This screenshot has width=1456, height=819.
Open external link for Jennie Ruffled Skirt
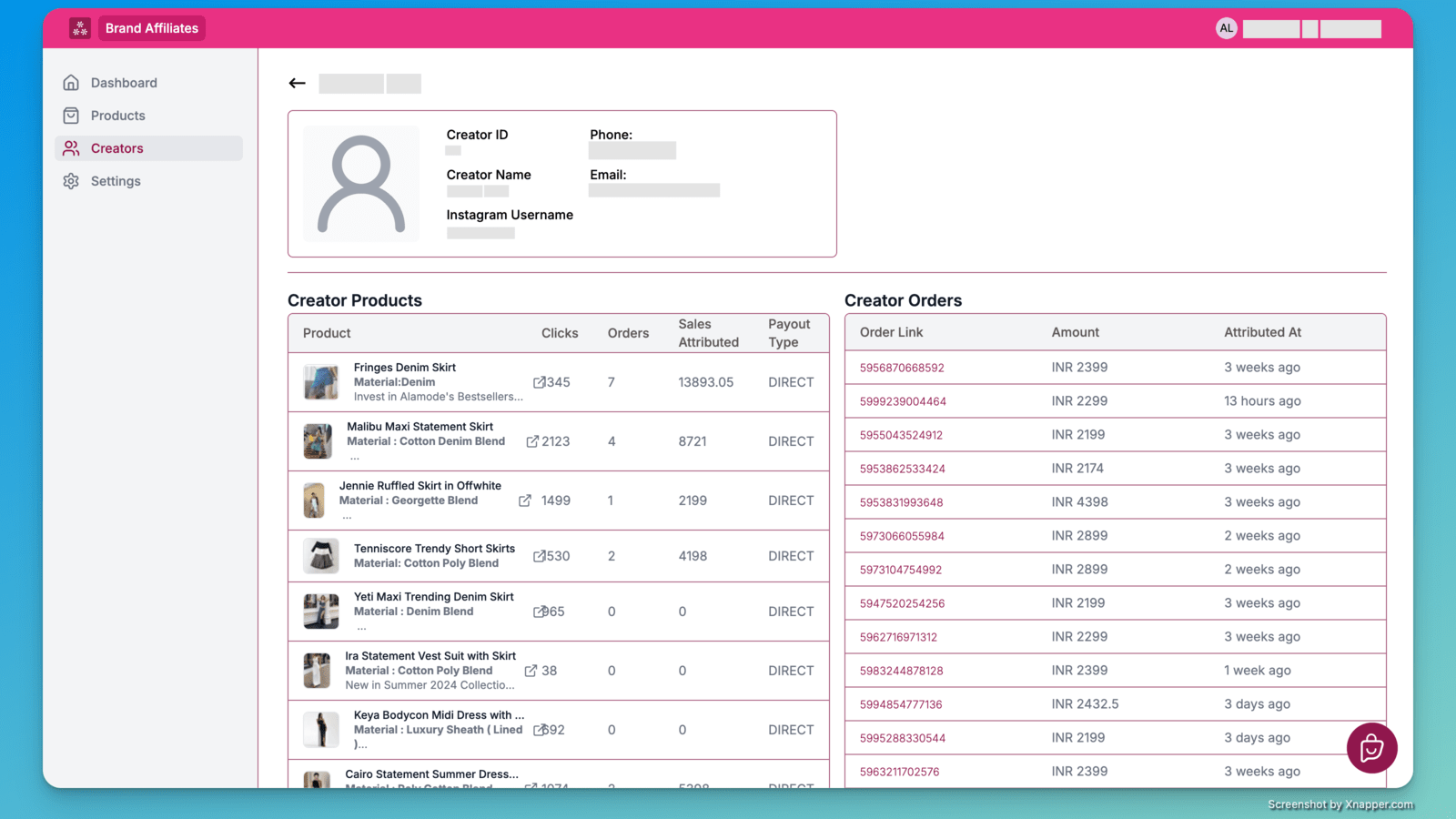coord(525,500)
